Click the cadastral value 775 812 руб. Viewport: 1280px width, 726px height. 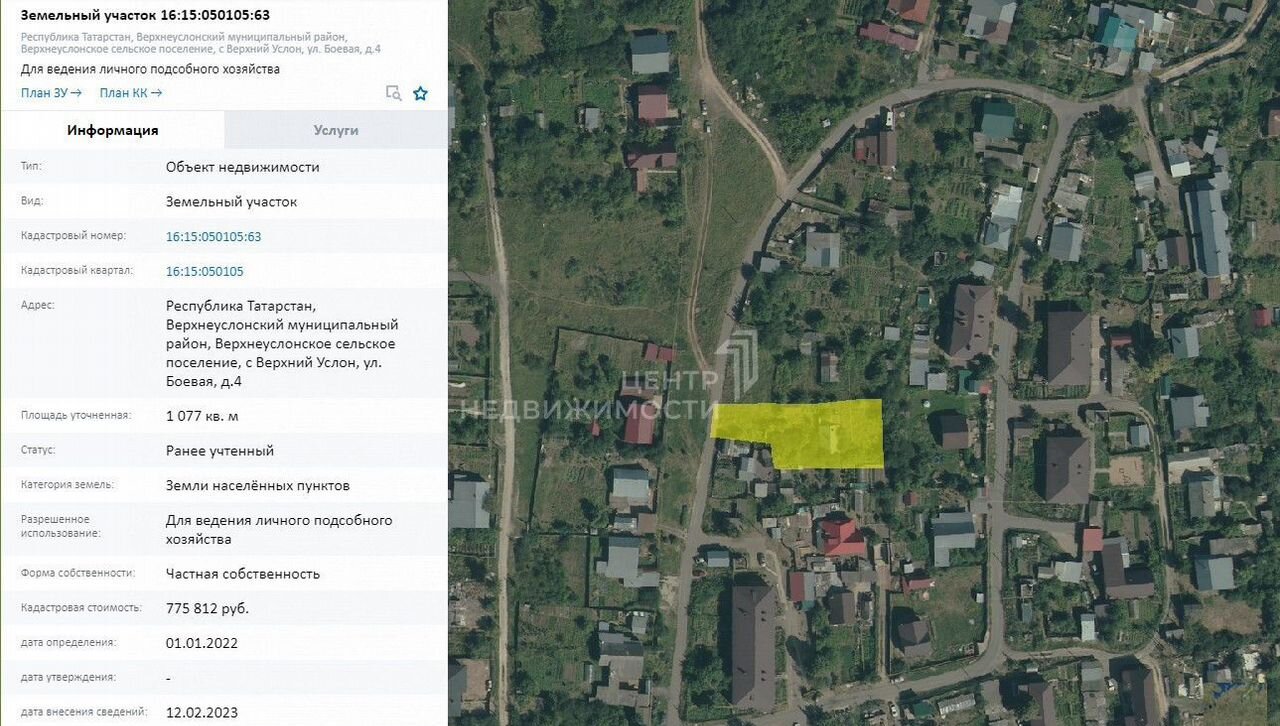207,608
